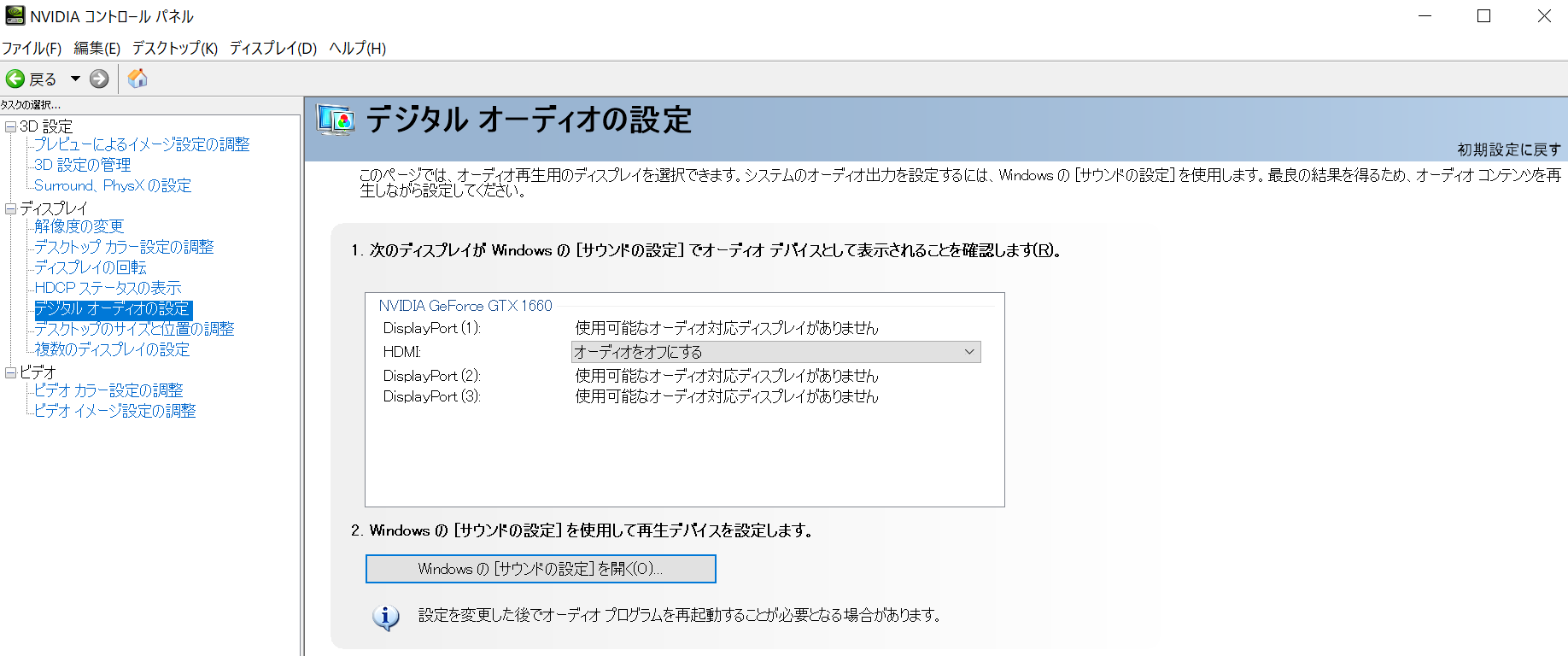Open the ディスプレイ(D) menu
This screenshot has width=1568, height=656.
(x=273, y=48)
